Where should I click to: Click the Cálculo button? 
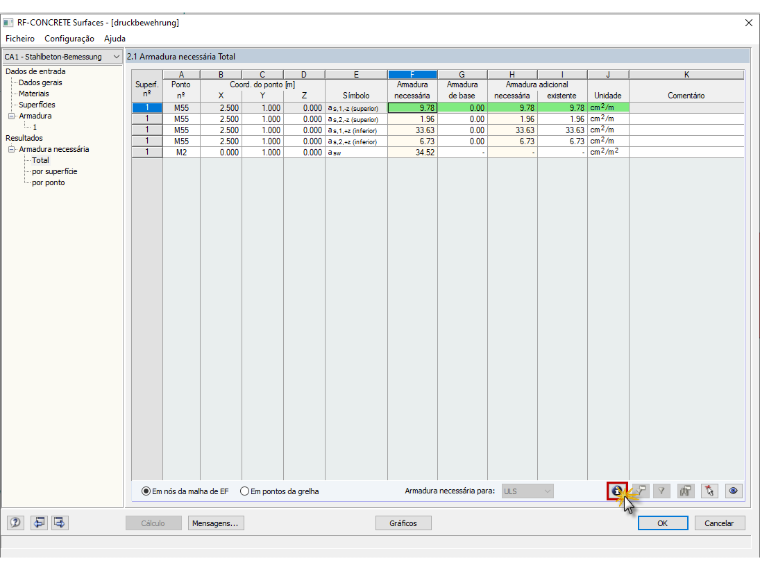click(153, 523)
